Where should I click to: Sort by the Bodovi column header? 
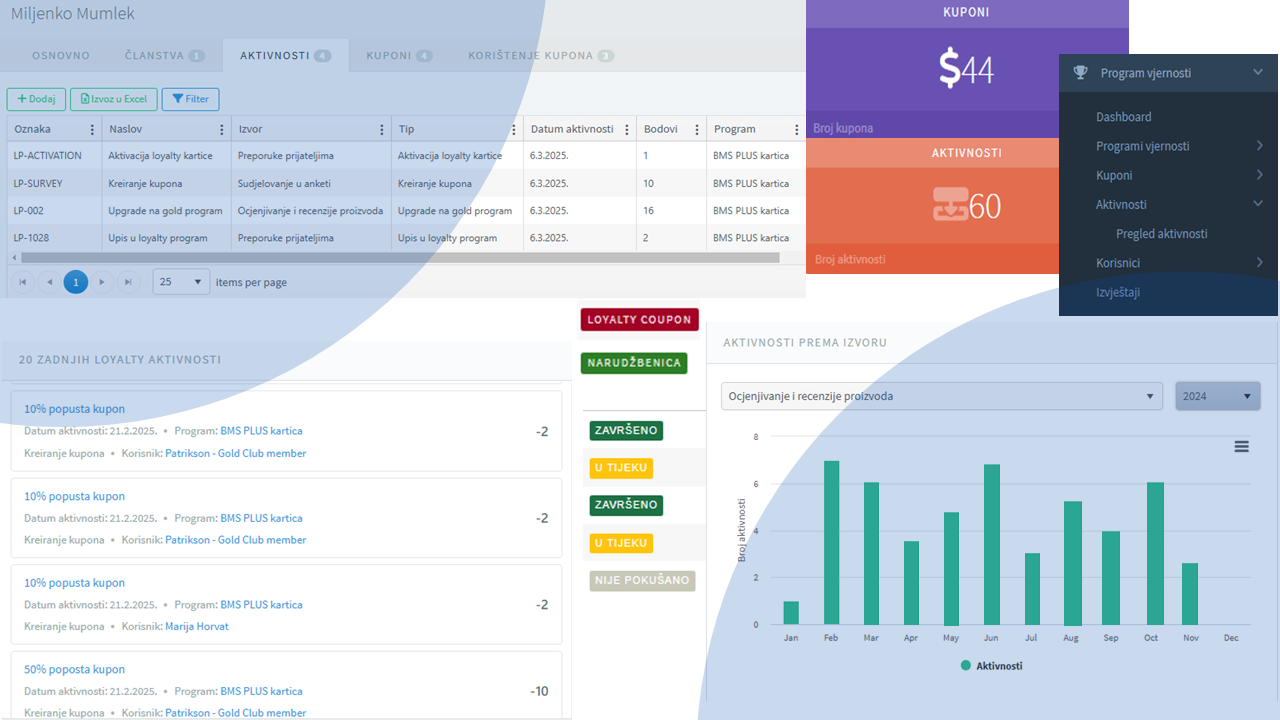coord(661,129)
